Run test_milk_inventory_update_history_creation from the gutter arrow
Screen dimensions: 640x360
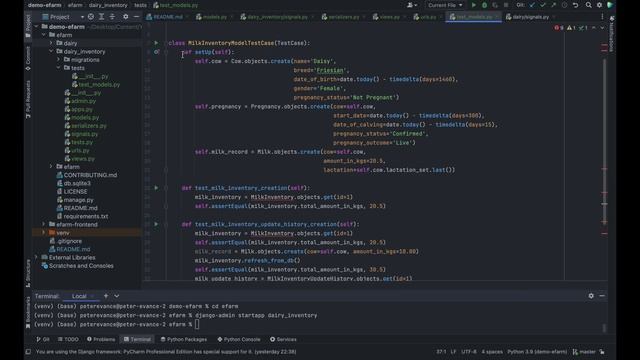click(156, 224)
